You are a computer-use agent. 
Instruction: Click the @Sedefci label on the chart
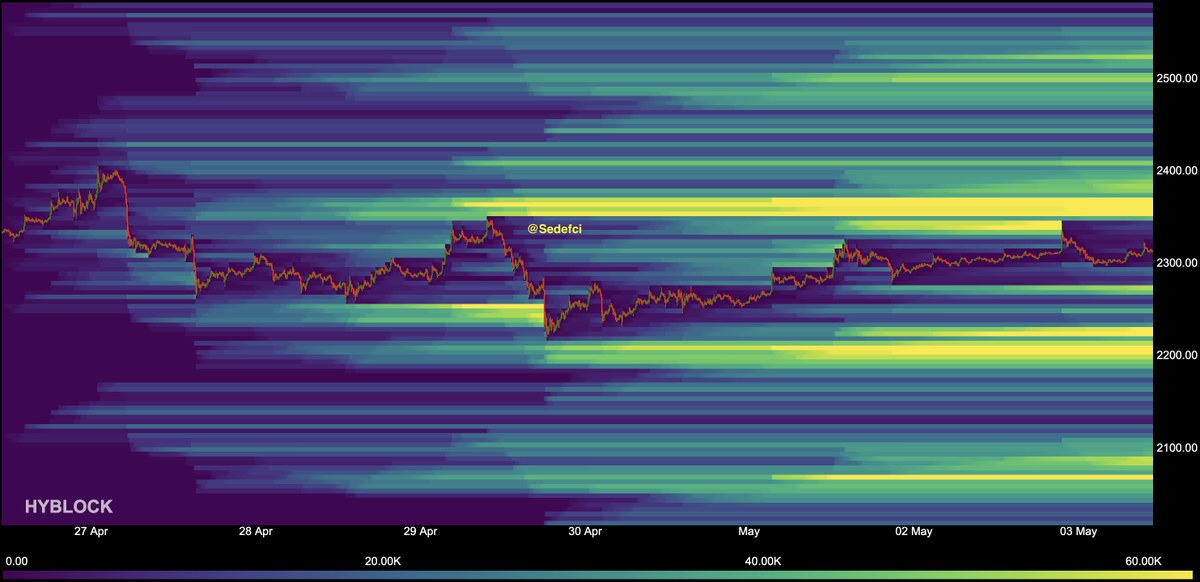coord(555,230)
